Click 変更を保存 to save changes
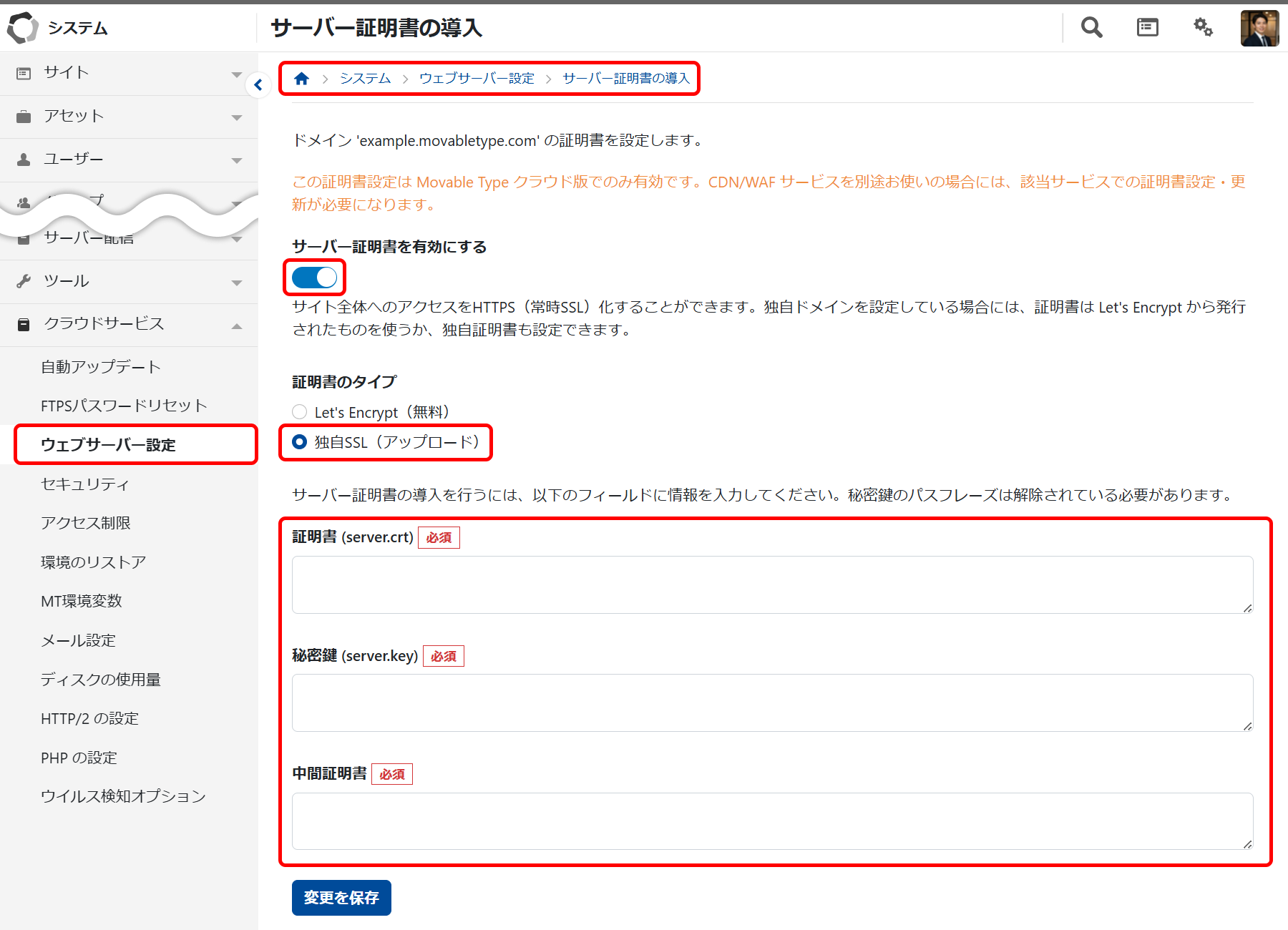 [x=341, y=897]
